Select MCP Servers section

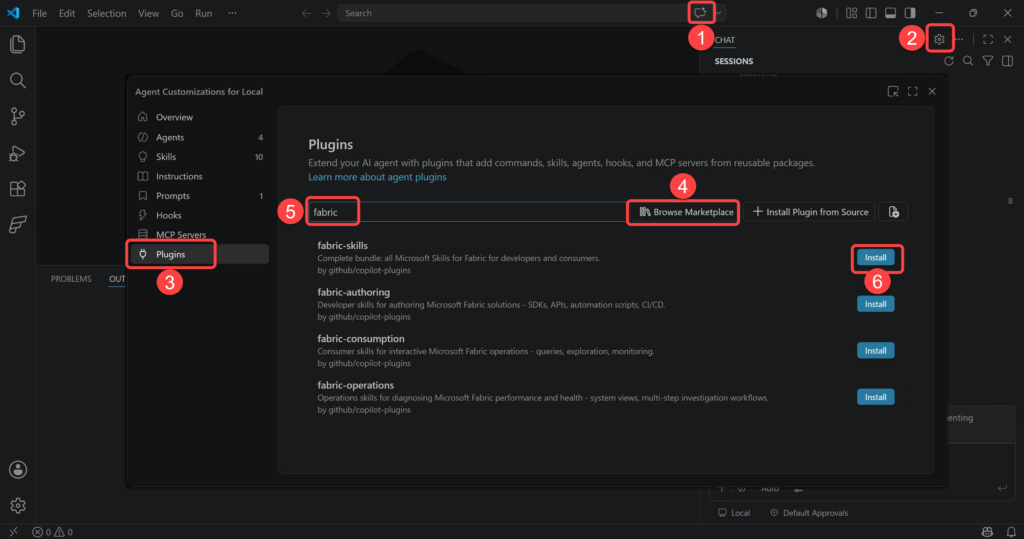point(199,235)
